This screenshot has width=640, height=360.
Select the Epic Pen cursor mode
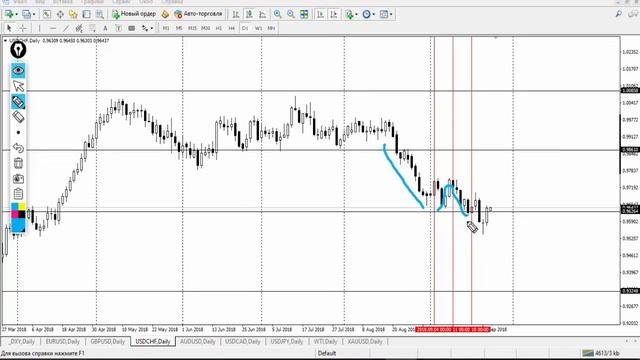[x=18, y=86]
